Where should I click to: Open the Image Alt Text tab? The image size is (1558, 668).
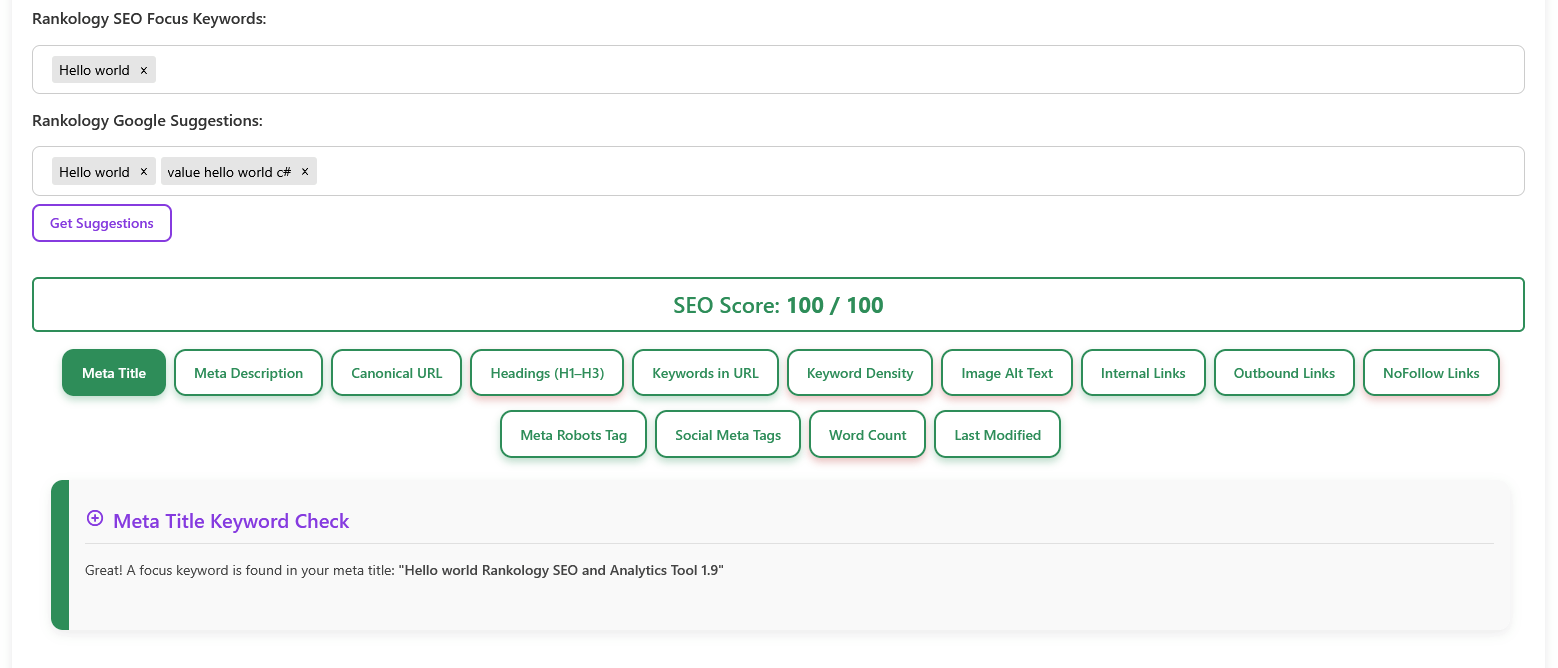click(x=1007, y=373)
